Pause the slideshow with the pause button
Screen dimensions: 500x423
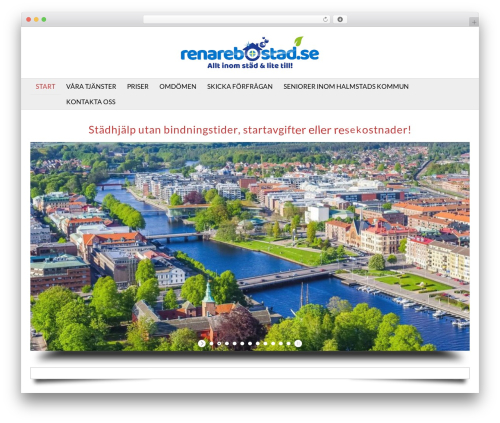click(298, 343)
